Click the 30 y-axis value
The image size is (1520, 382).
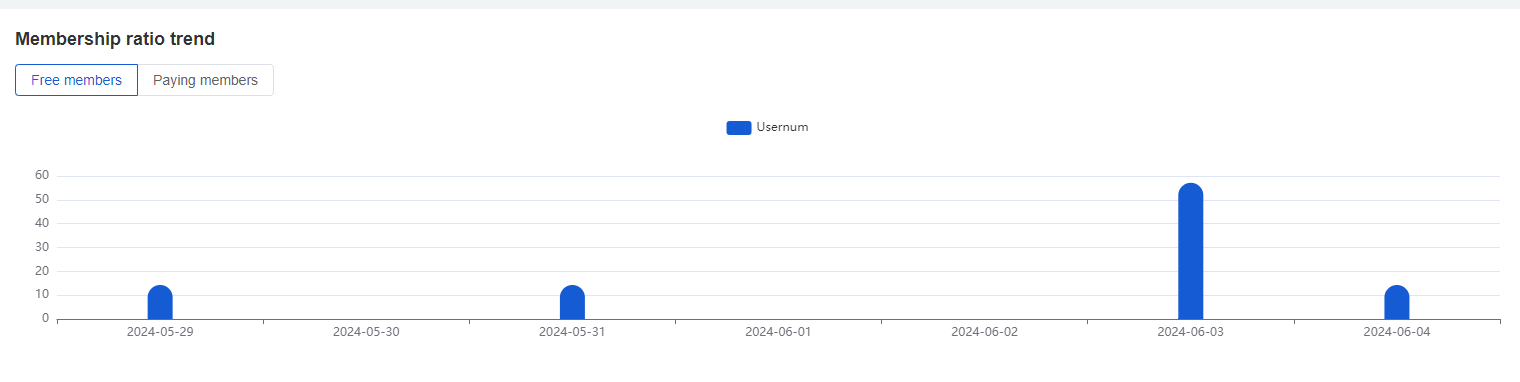click(42, 247)
